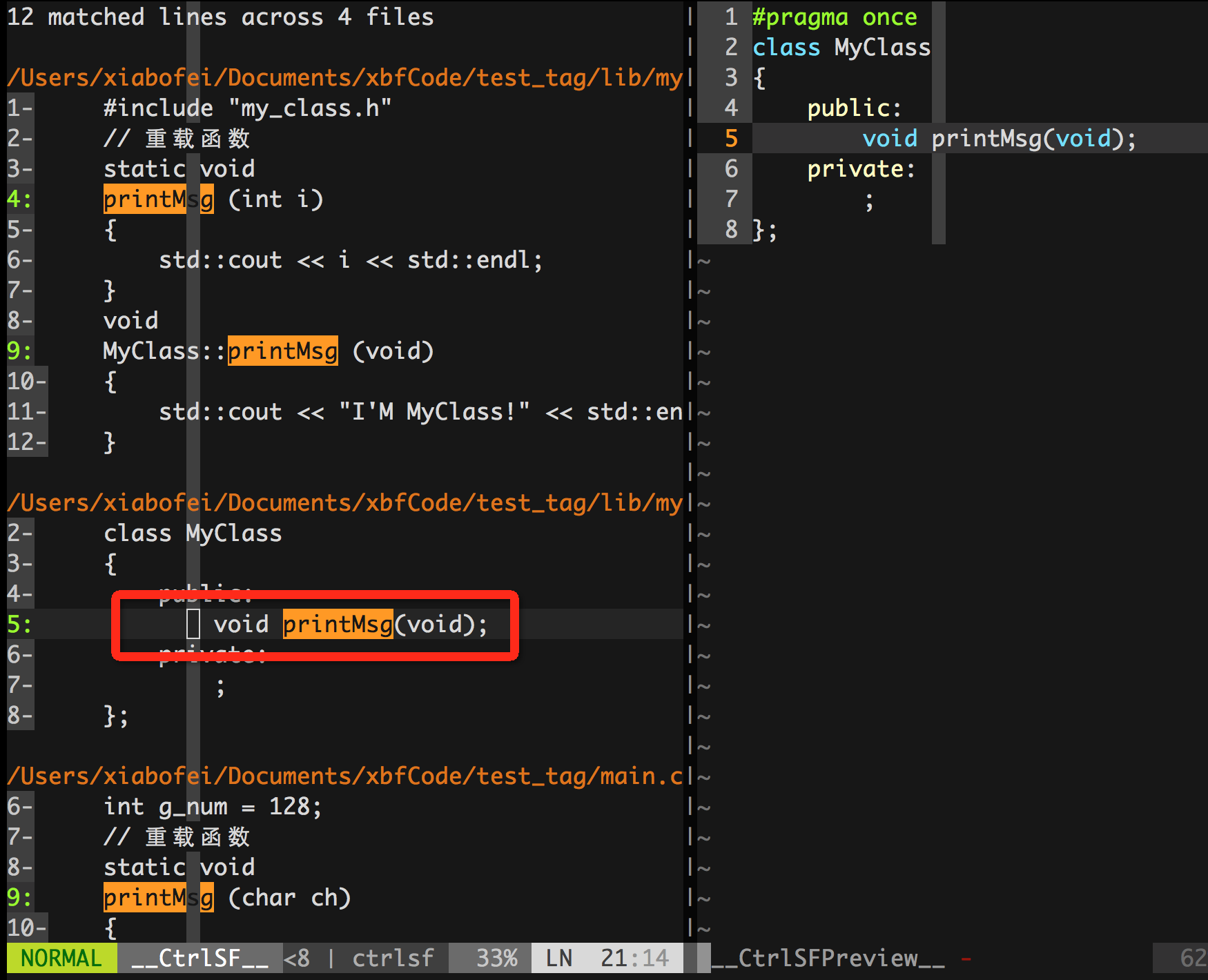Click the 'void' line numbered 8-

(x=131, y=320)
